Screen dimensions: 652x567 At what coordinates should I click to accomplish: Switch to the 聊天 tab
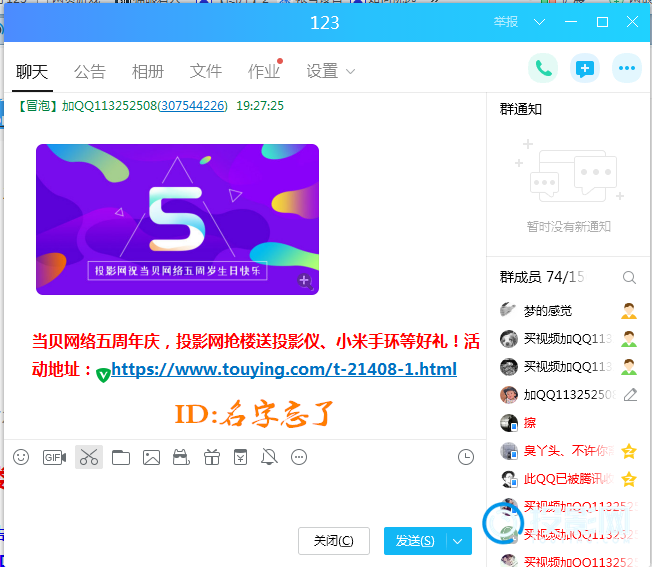click(x=32, y=71)
